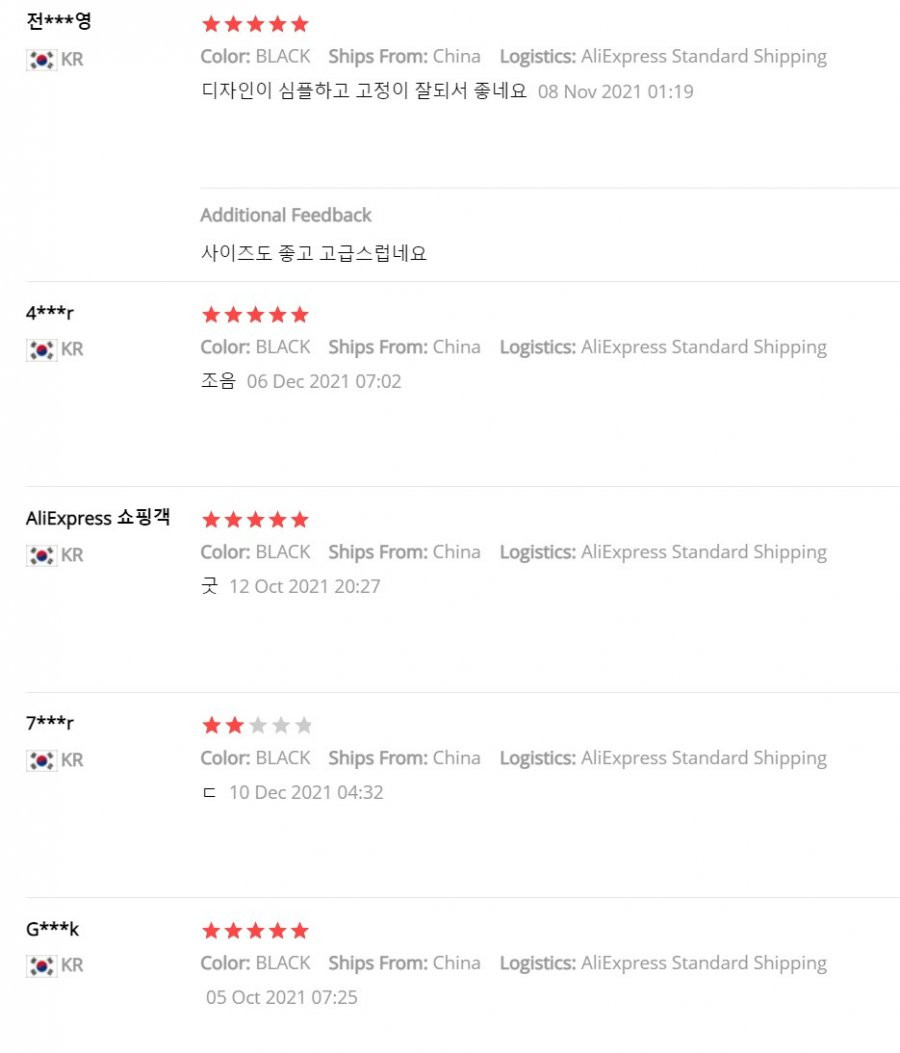Click the date 05 Oct 2021 07:25
Image resolution: width=900 pixels, height=1053 pixels.
[x=281, y=997]
